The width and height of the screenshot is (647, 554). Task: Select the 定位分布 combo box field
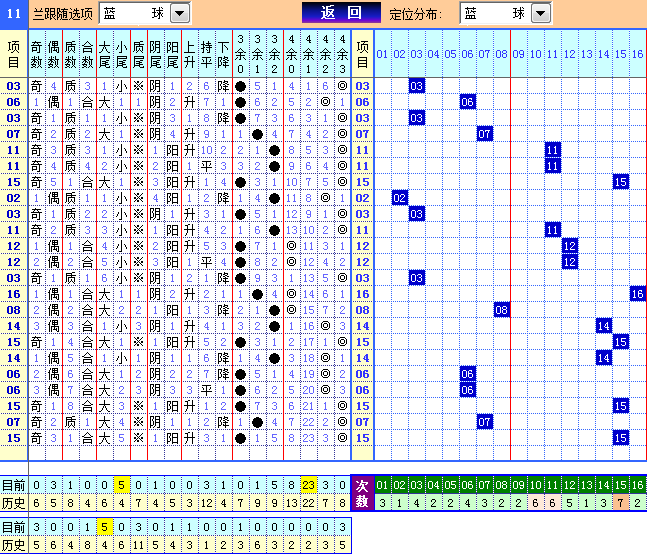point(506,13)
